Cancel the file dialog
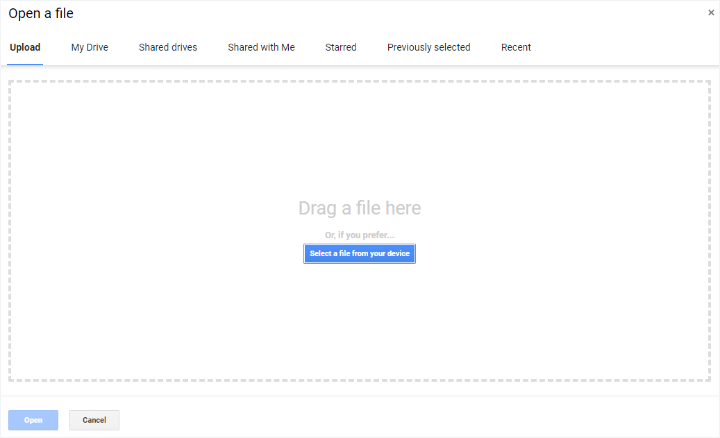This screenshot has width=720, height=438. 94,420
